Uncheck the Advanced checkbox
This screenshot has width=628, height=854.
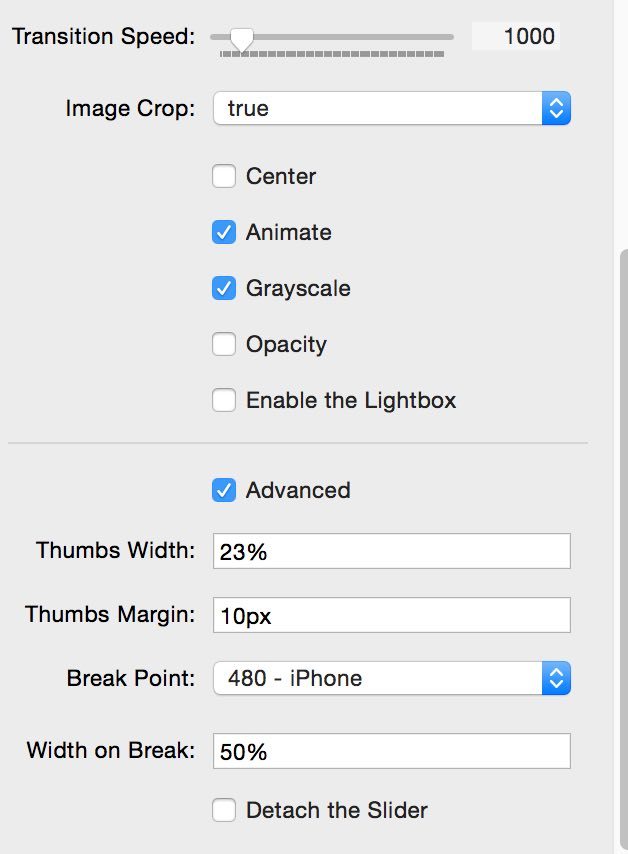[x=224, y=491]
